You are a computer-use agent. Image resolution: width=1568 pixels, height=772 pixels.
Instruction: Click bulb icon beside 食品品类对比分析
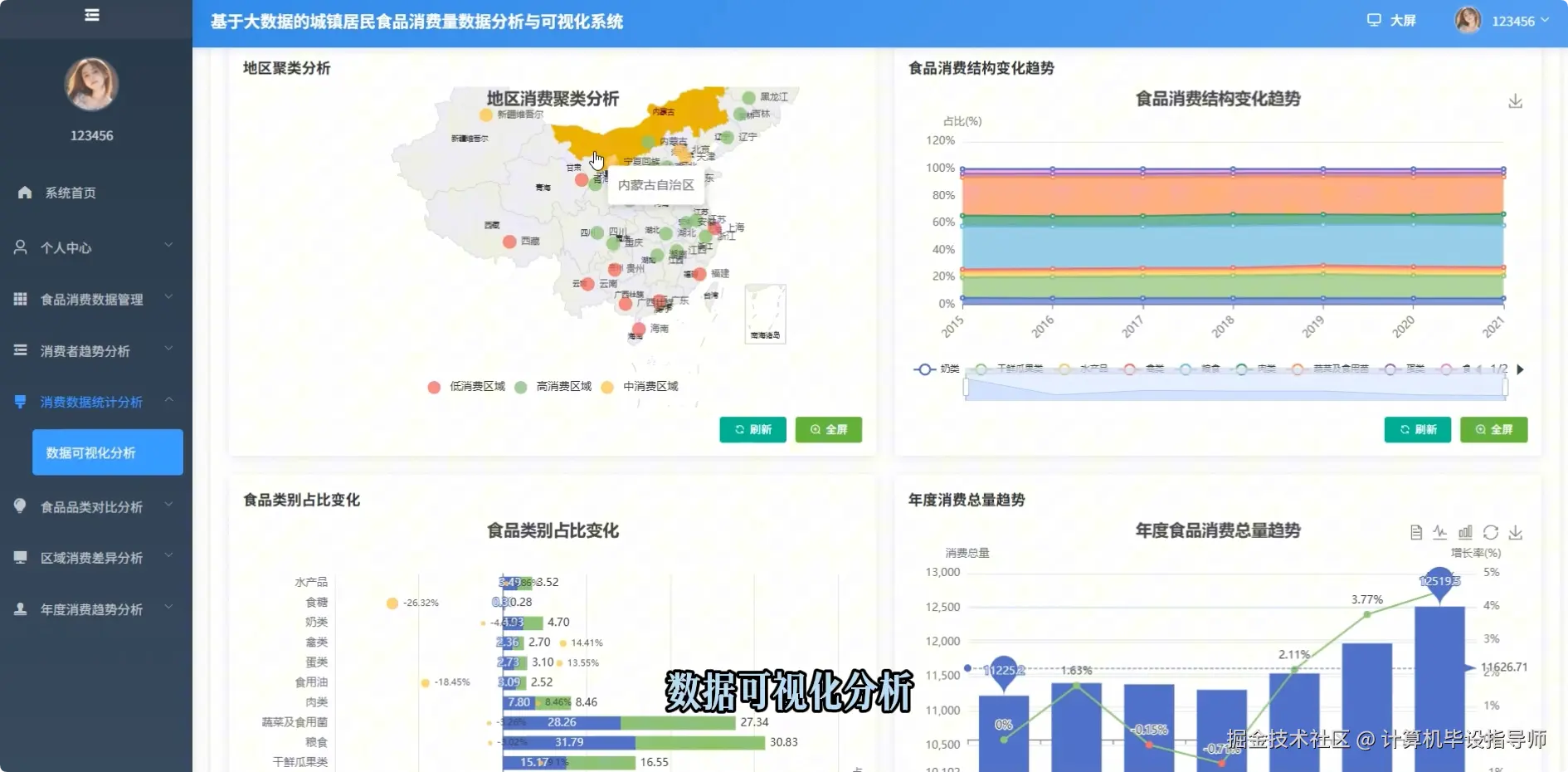click(x=21, y=506)
